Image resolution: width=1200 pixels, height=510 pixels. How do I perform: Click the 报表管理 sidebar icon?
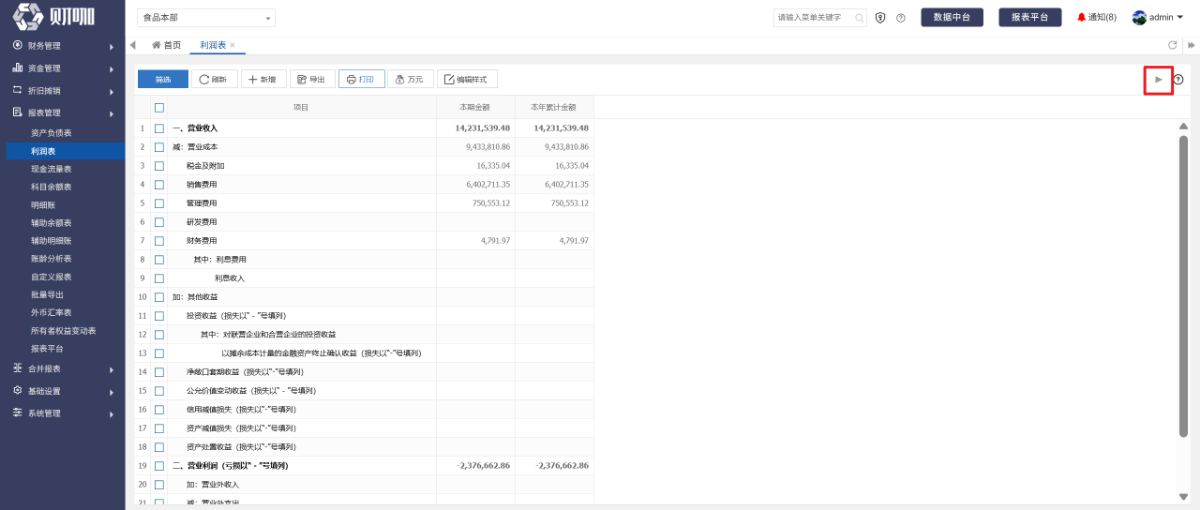[x=18, y=112]
